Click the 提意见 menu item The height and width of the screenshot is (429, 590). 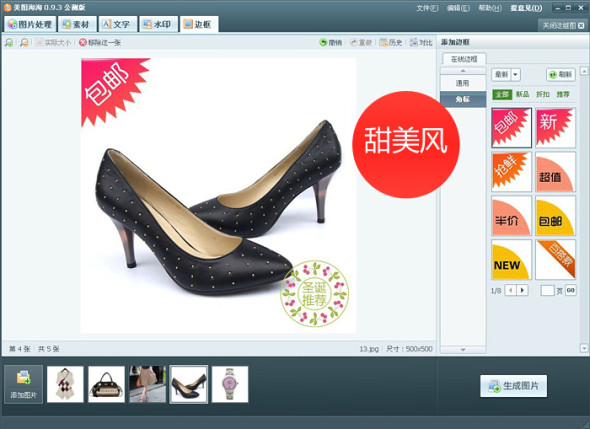[x=526, y=8]
